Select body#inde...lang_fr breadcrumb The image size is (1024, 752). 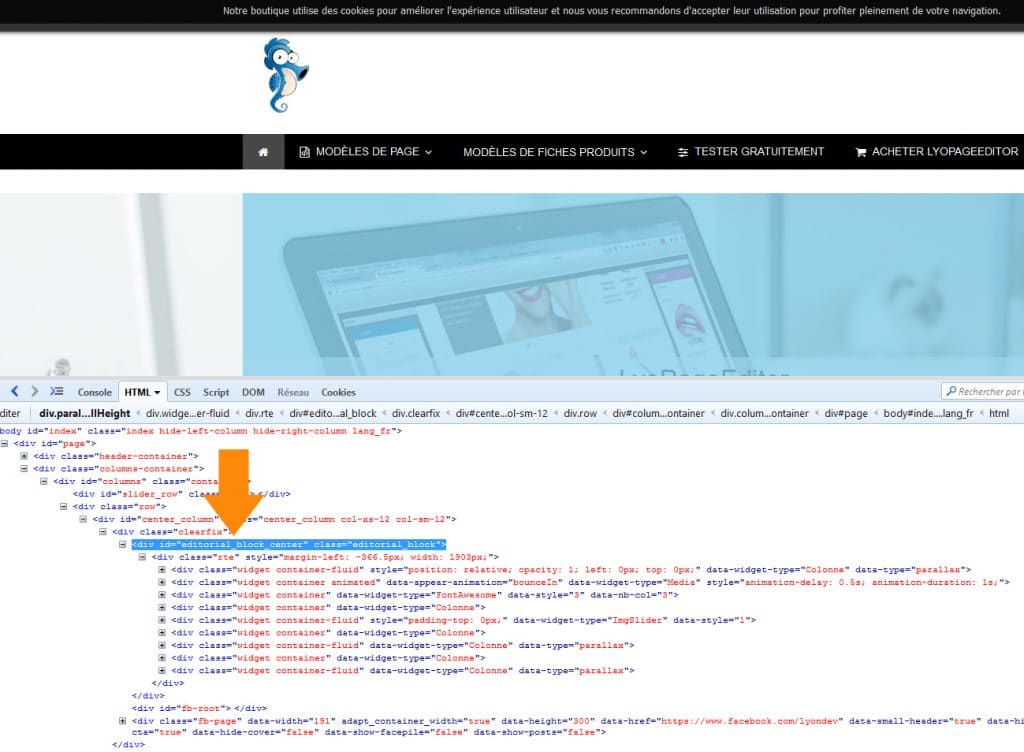928,413
